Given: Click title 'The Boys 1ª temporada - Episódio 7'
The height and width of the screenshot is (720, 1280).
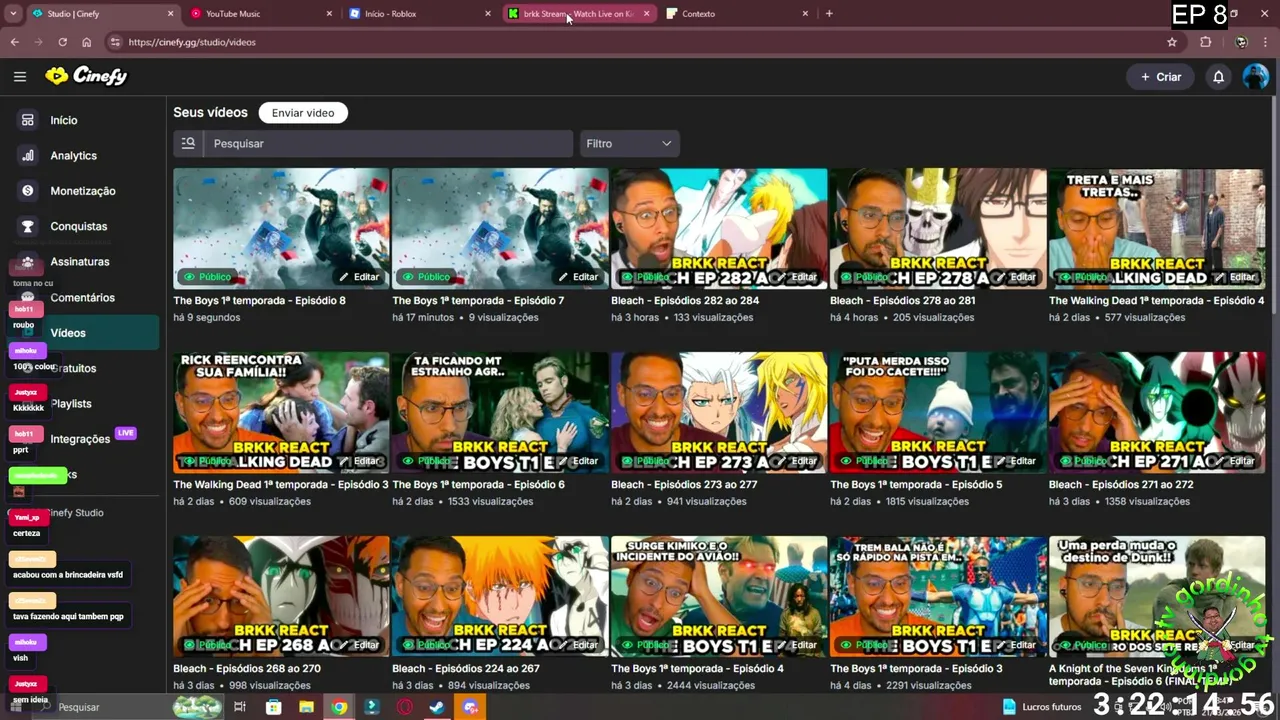Looking at the screenshot, I should coord(478,300).
